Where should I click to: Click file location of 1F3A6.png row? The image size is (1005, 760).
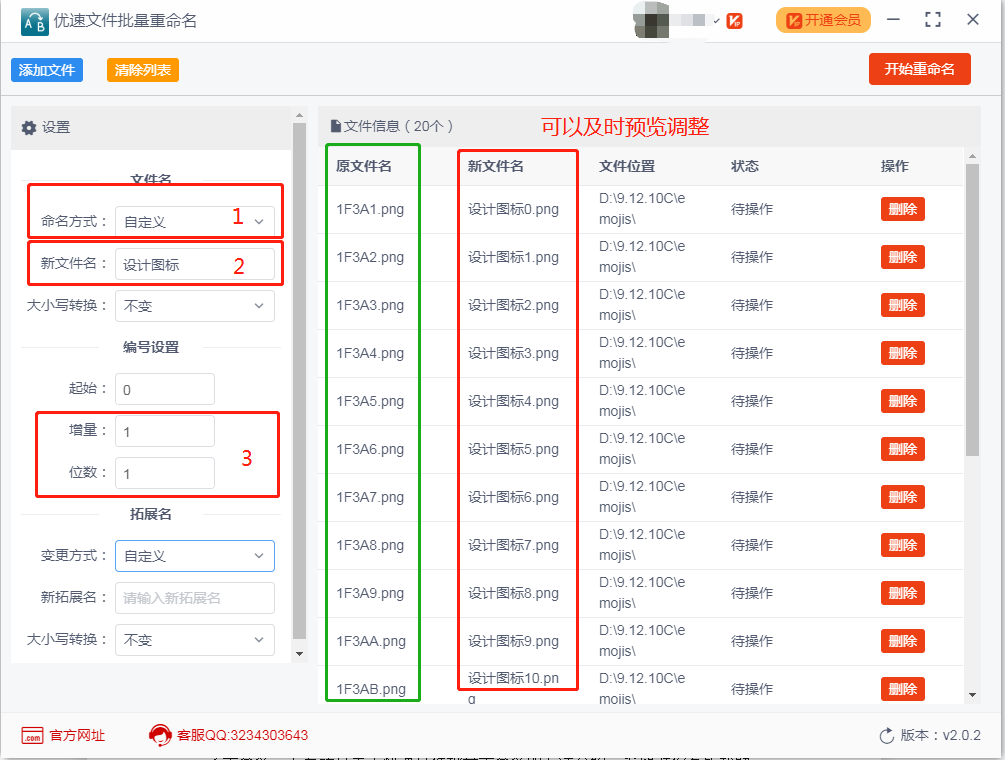642,449
